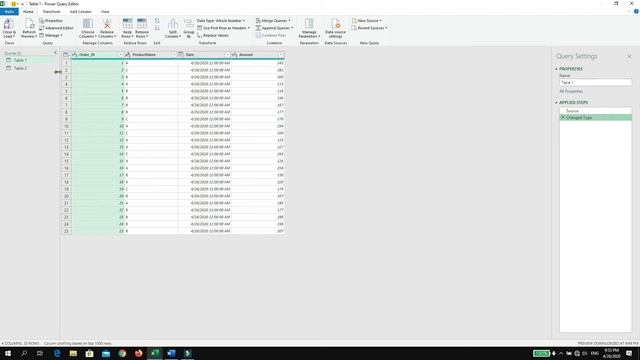Click the Choose Columns icon
The width and height of the screenshot is (640, 360).
(x=88, y=24)
